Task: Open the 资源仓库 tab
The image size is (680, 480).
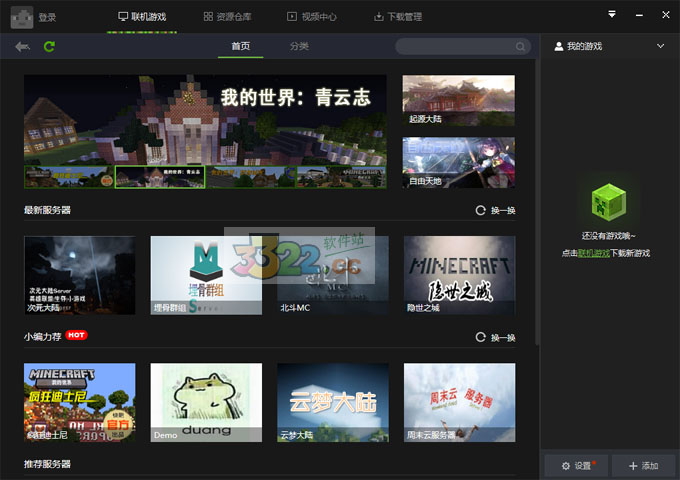Action: [227, 17]
